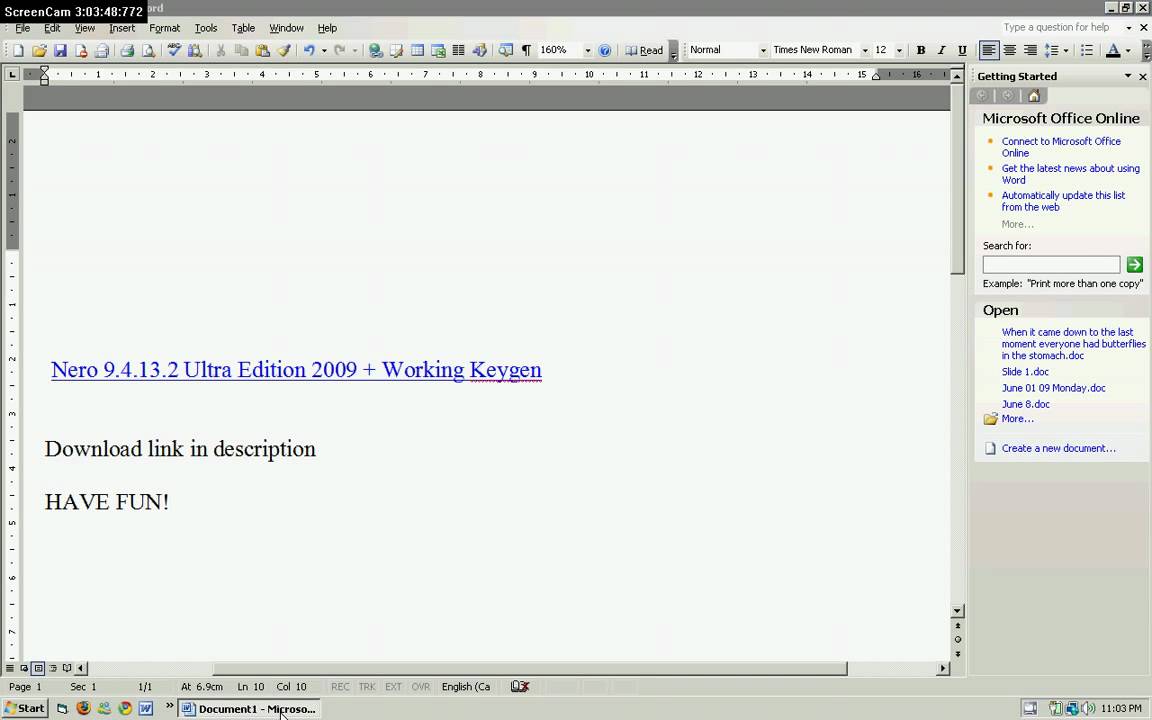Viewport: 1152px width, 720px height.
Task: Create a new blank document from toolbar
Action: (x=18, y=51)
